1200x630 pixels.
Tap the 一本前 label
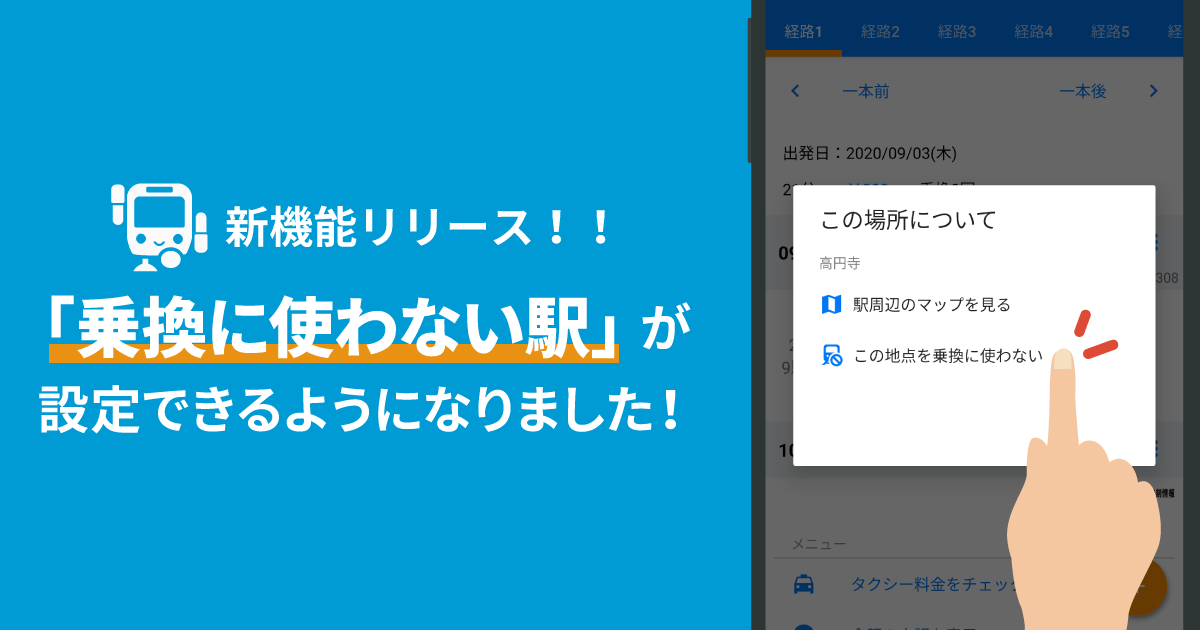point(865,91)
